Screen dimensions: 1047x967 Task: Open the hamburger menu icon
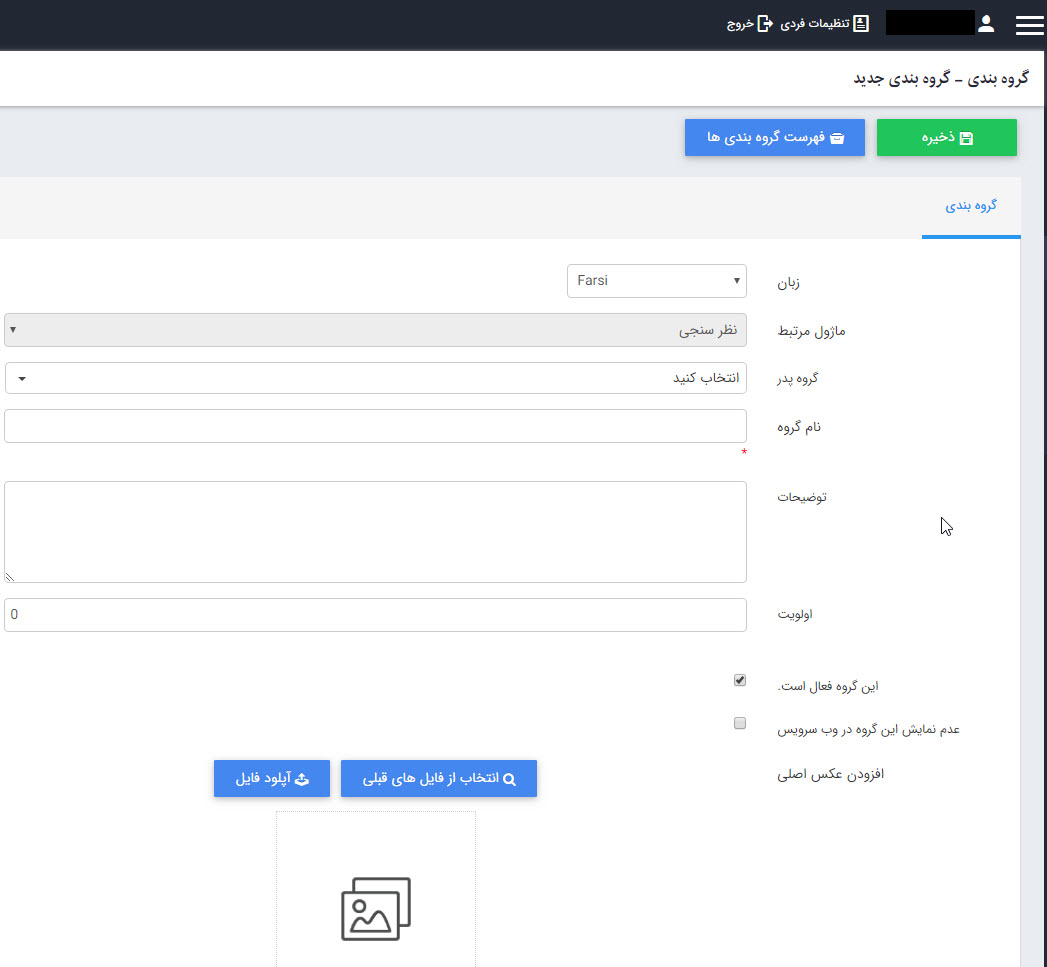tap(1029, 25)
